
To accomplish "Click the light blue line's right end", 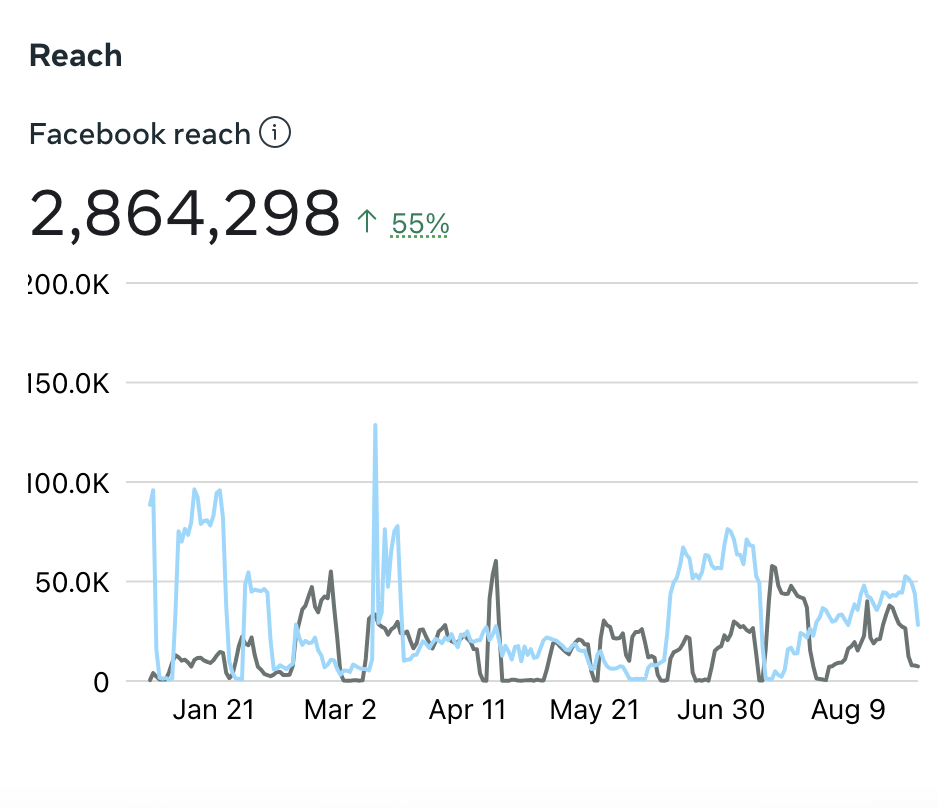I will coord(918,624).
